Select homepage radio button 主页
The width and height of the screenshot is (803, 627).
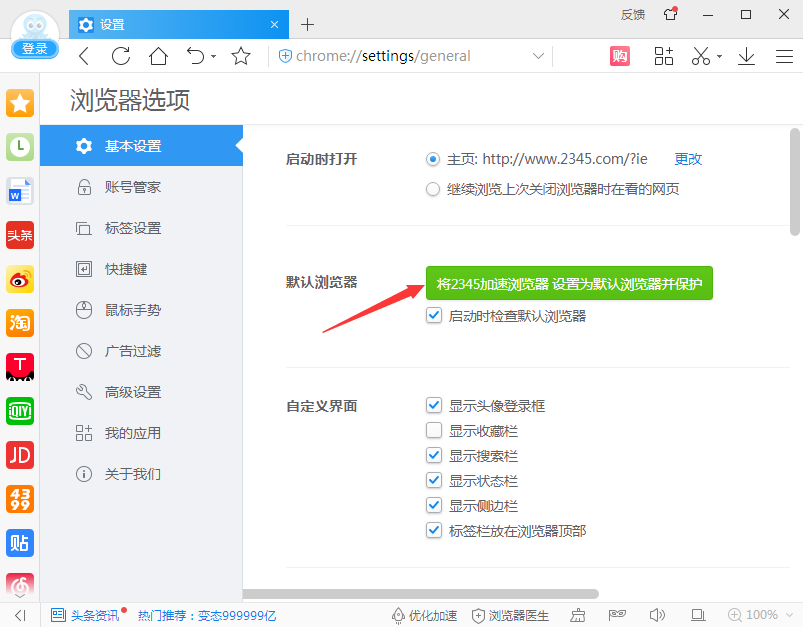pos(433,159)
